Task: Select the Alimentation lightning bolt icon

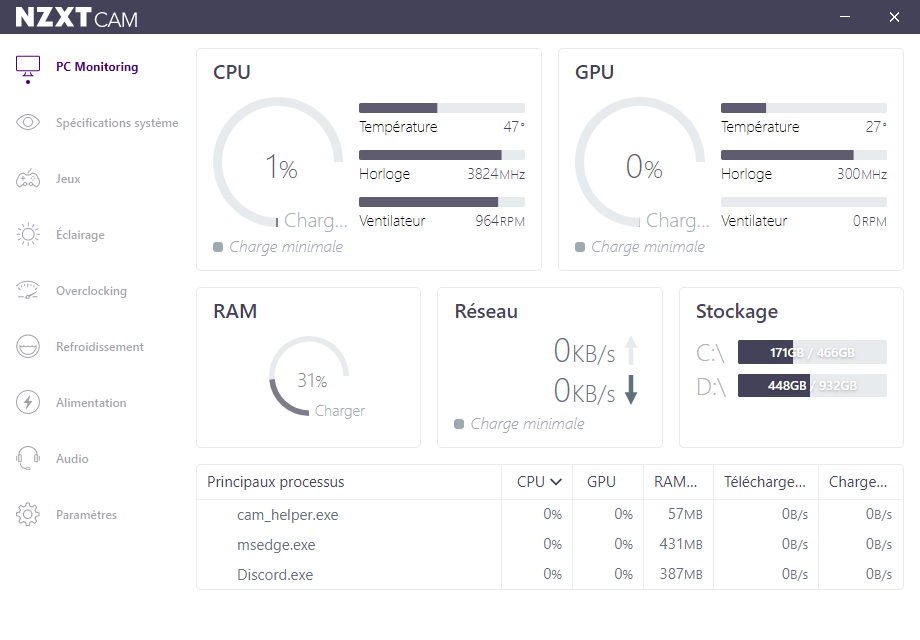Action: [28, 403]
